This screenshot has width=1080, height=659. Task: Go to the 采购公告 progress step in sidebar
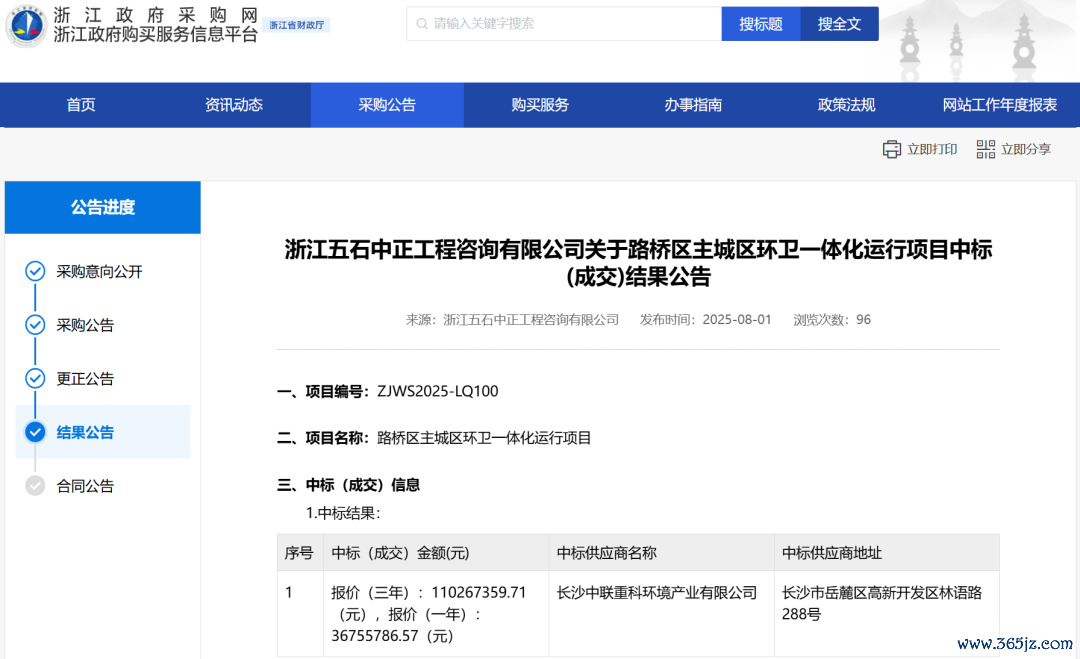85,325
